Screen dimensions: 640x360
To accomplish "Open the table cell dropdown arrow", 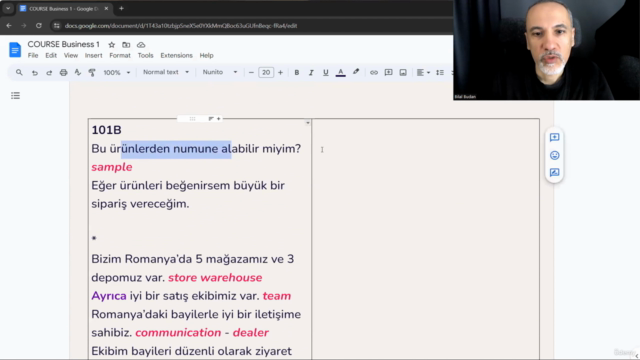I will [308, 123].
